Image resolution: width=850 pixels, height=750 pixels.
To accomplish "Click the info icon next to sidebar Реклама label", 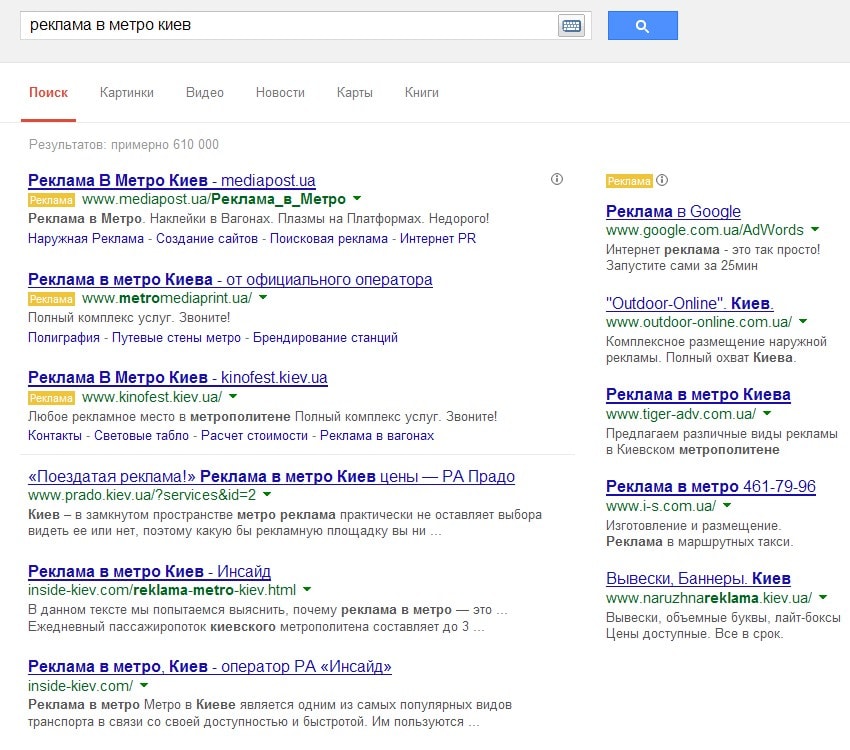I will [662, 180].
